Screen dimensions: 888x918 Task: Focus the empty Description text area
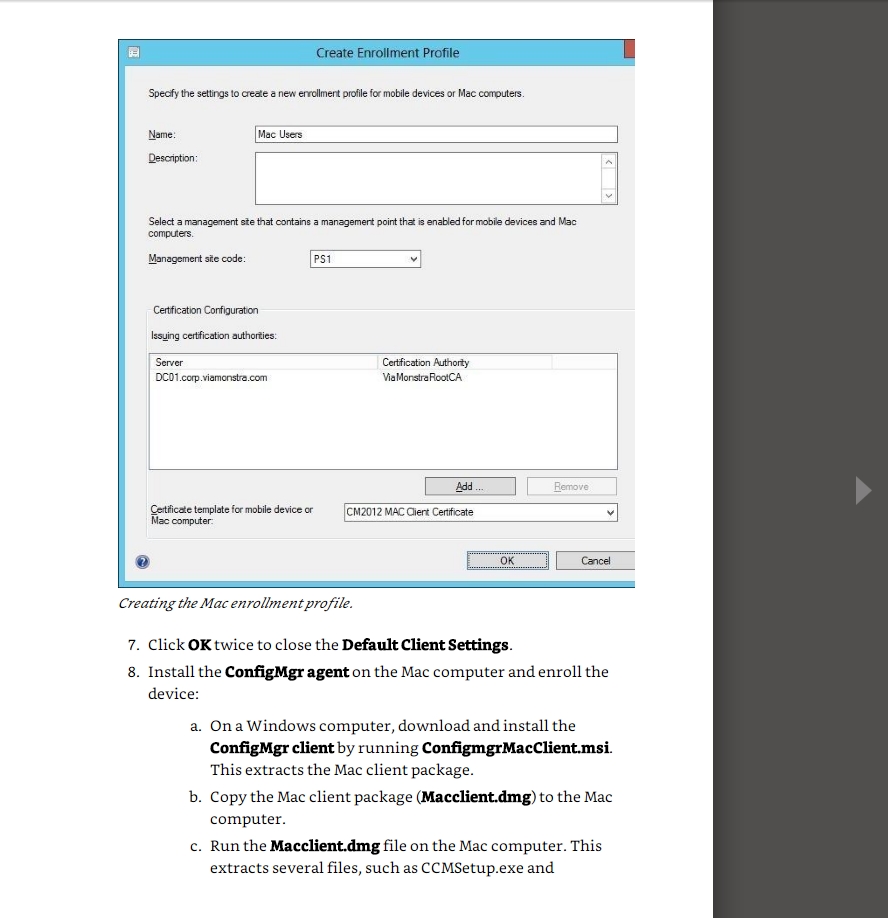(428, 178)
